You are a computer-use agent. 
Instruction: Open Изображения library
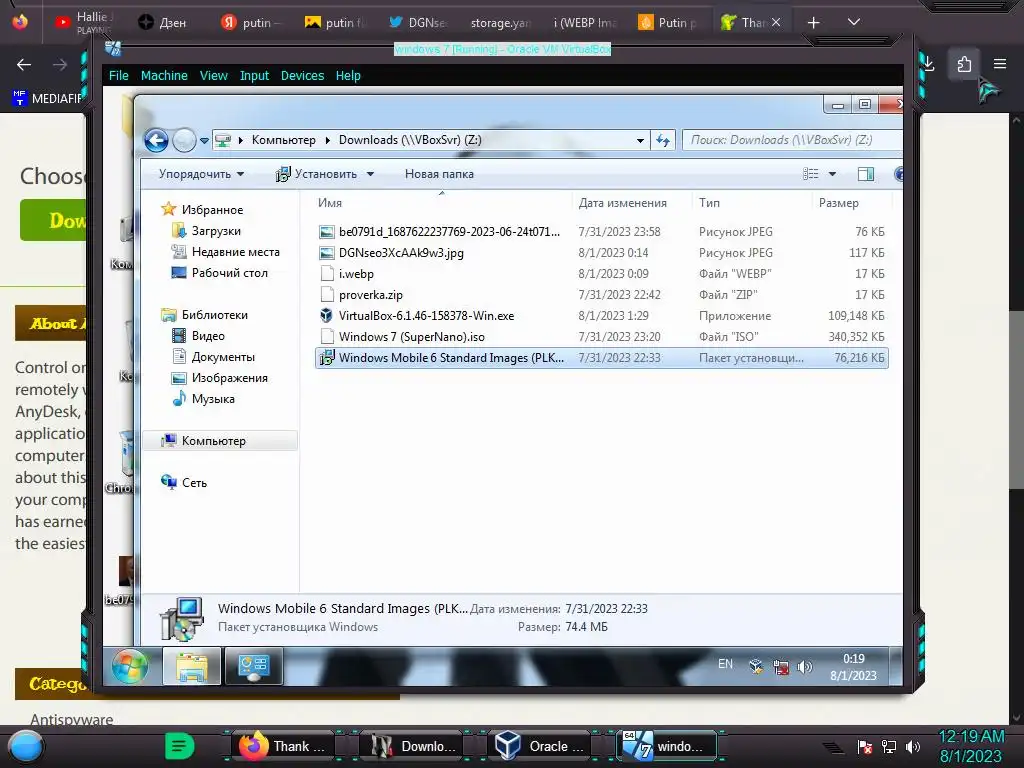(x=229, y=377)
